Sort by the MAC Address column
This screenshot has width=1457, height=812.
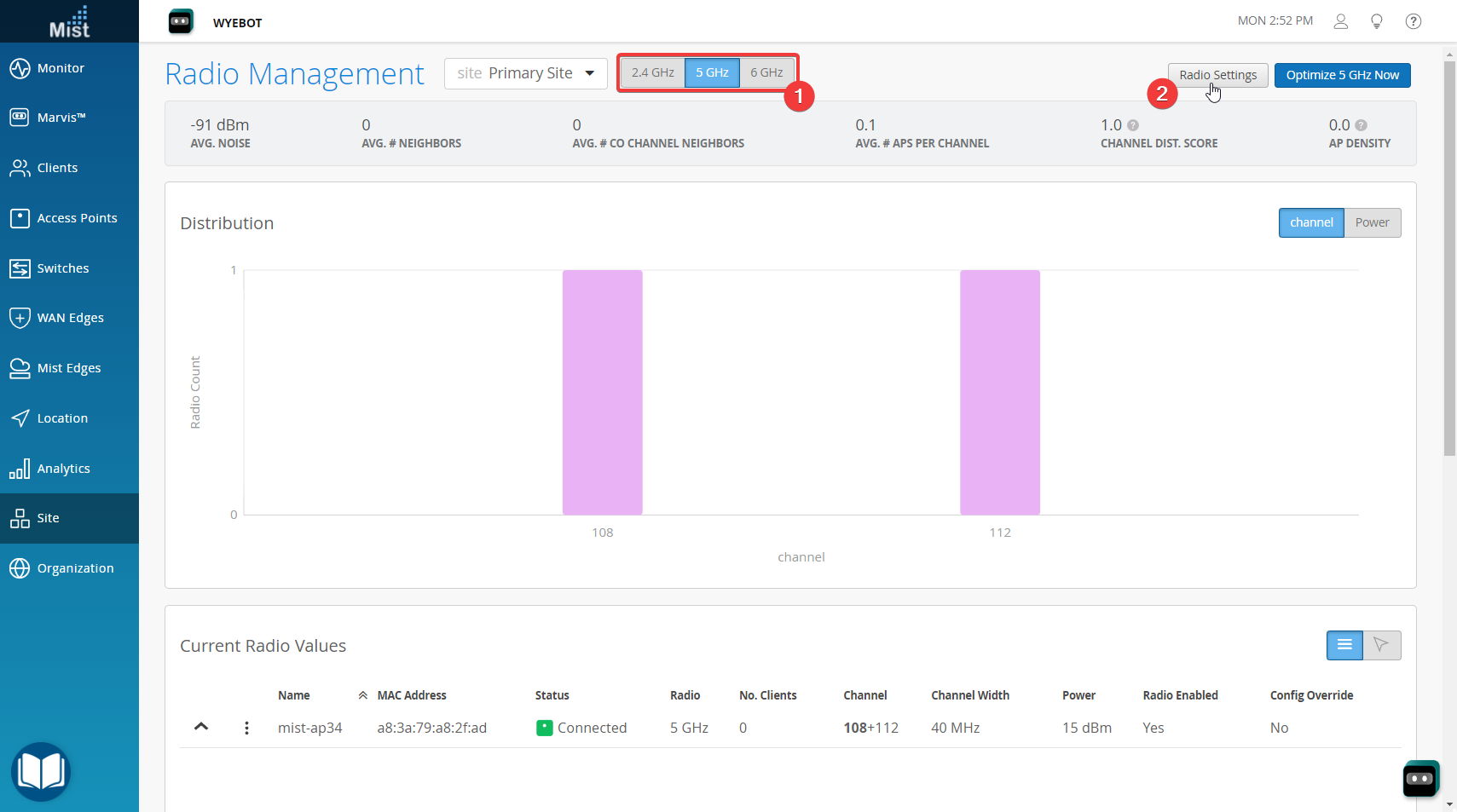(x=412, y=695)
